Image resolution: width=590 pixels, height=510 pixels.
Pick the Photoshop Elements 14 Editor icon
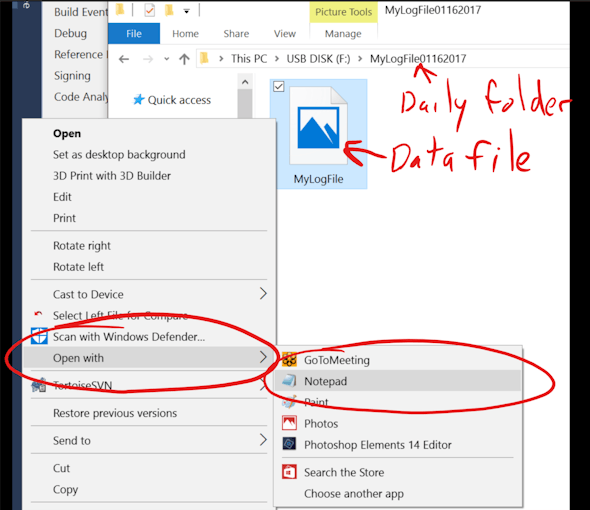click(289, 444)
